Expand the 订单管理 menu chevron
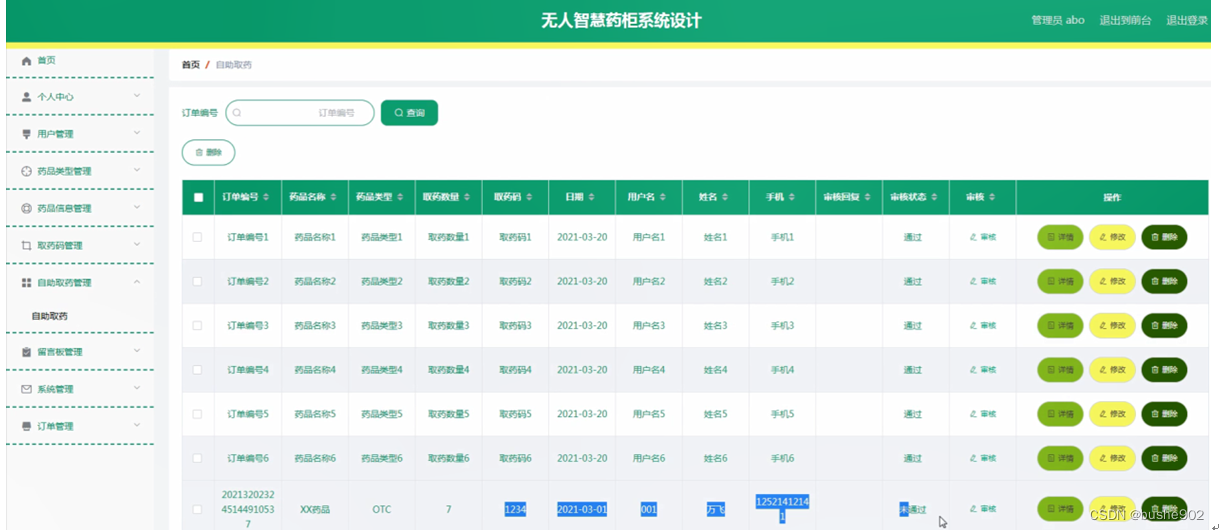The image size is (1219, 530). point(137,425)
